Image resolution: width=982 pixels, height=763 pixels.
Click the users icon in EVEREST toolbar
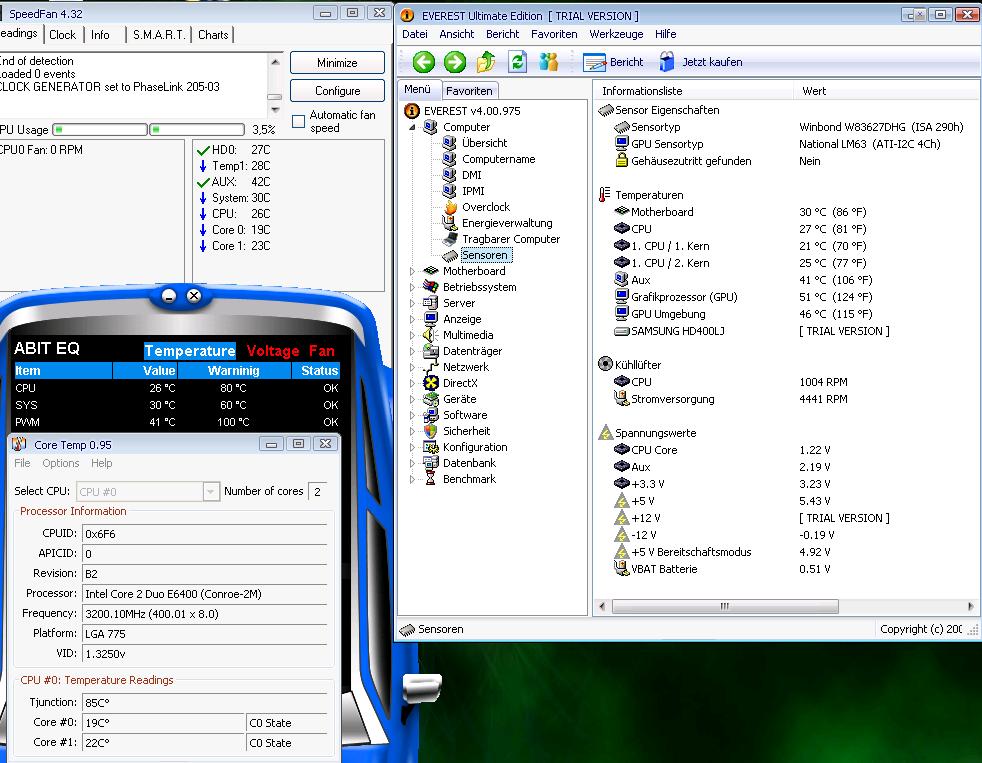549,62
